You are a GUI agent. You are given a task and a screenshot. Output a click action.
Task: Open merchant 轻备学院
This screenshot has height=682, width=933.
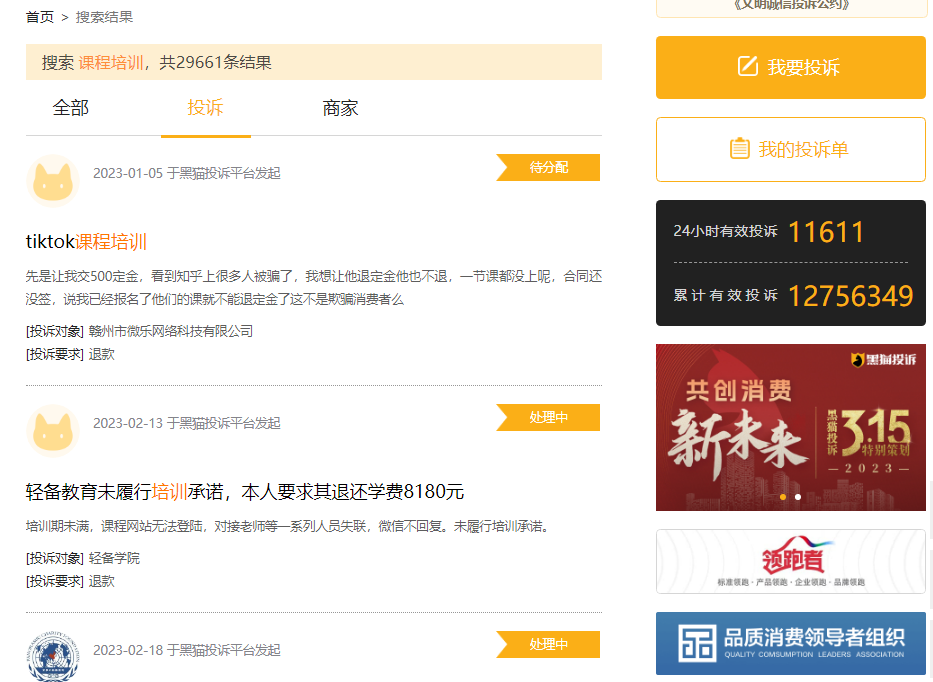point(114,558)
